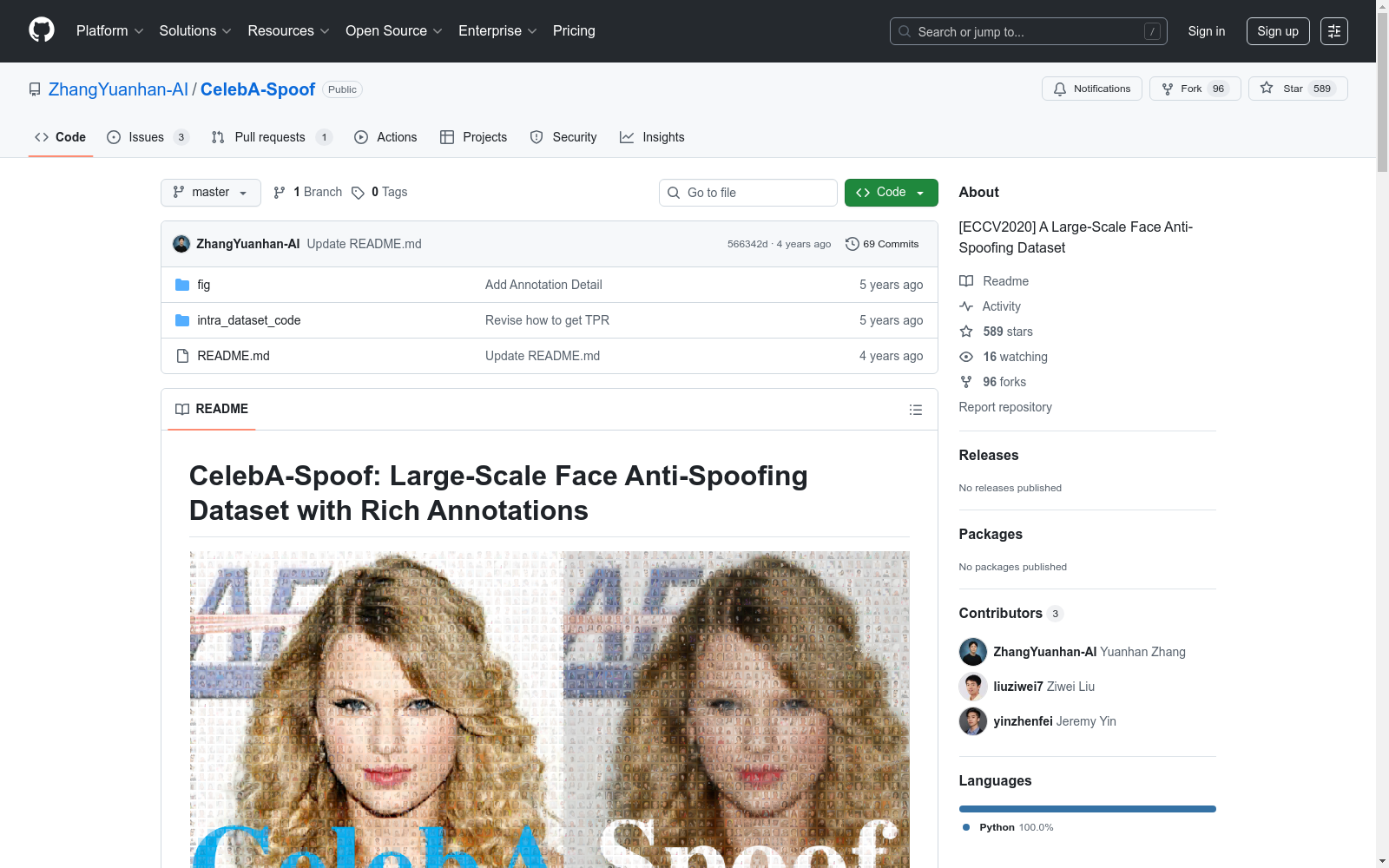The height and width of the screenshot is (868, 1389).
Task: Open the Insights tab
Action: (652, 137)
